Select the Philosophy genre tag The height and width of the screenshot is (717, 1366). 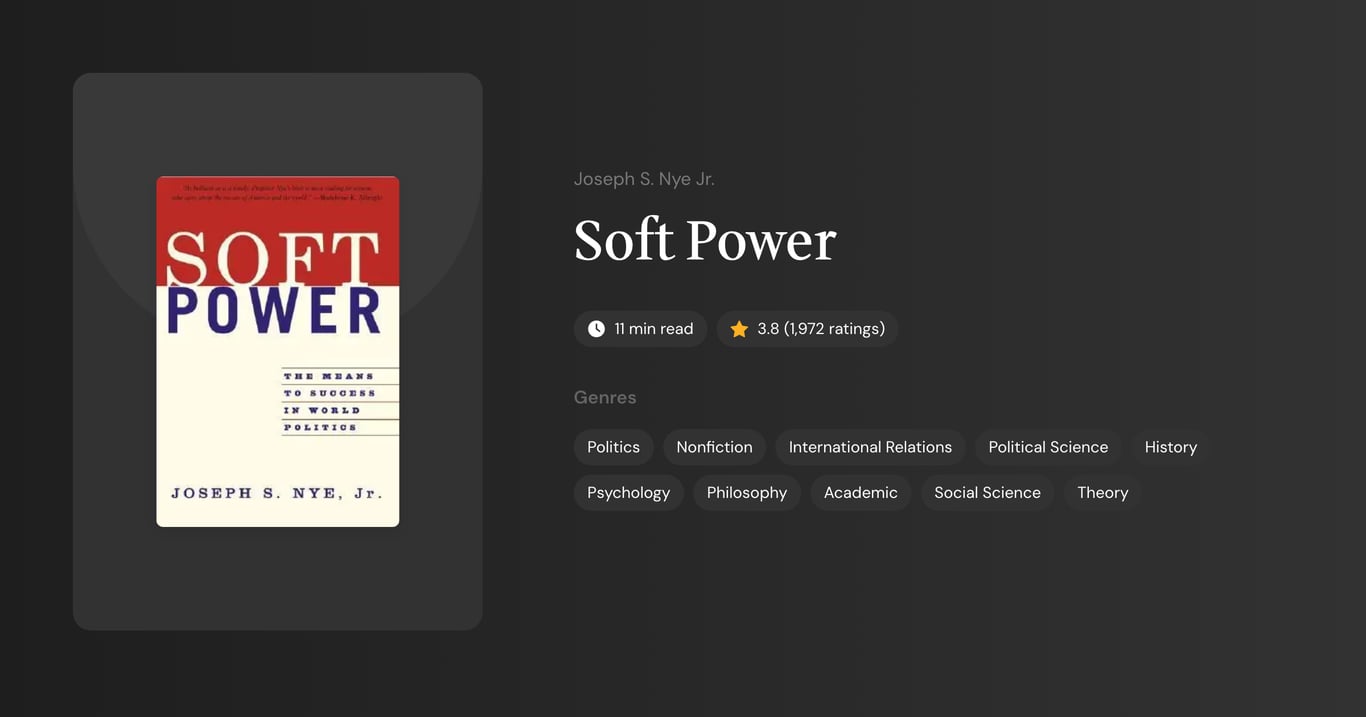point(747,492)
